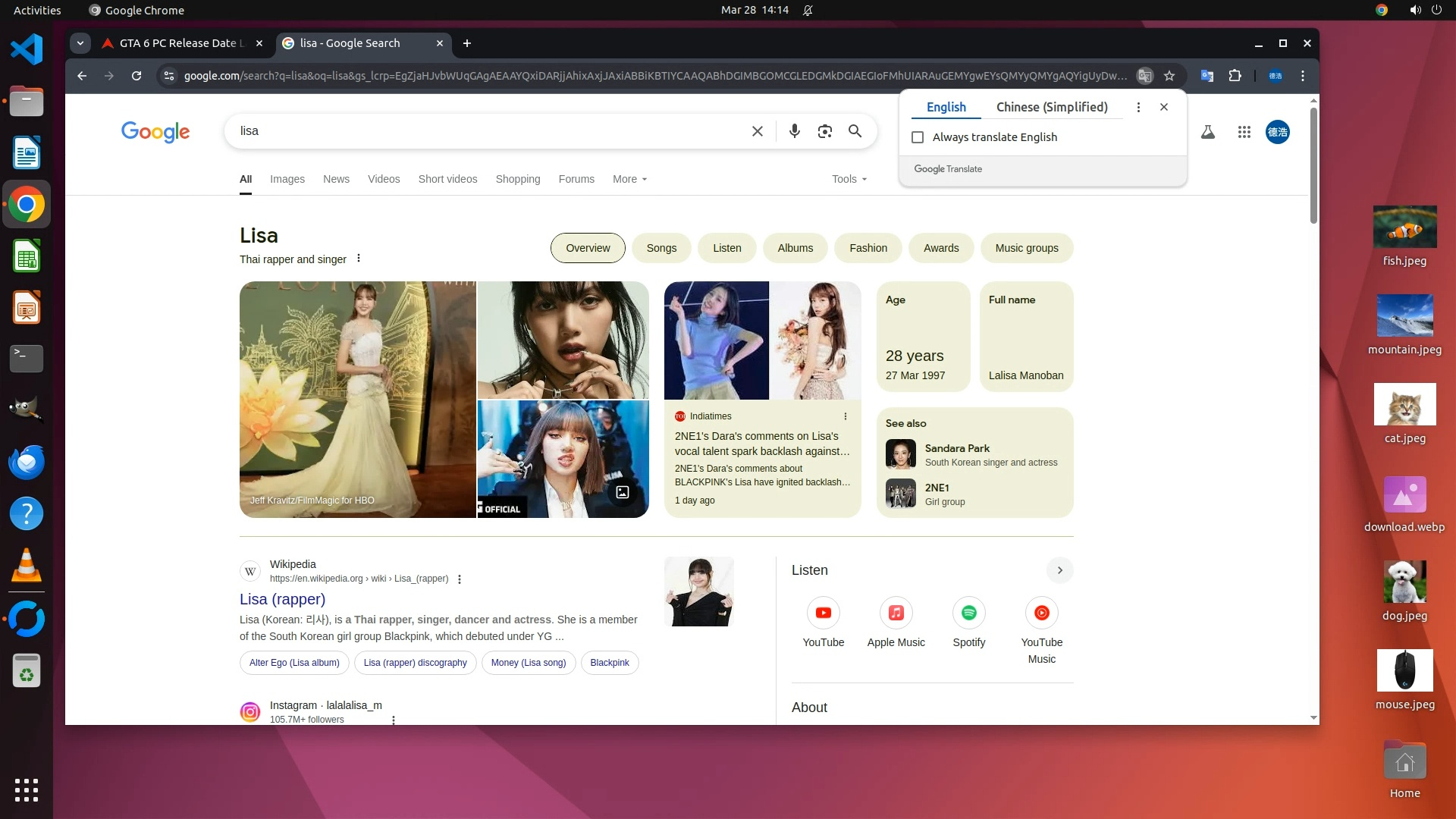1456x819 pixels.
Task: Switch to the Images search tab
Action: pyautogui.click(x=287, y=179)
